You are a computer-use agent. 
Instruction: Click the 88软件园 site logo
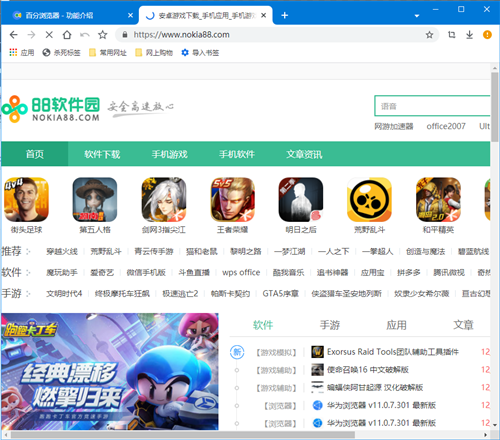tap(51, 108)
